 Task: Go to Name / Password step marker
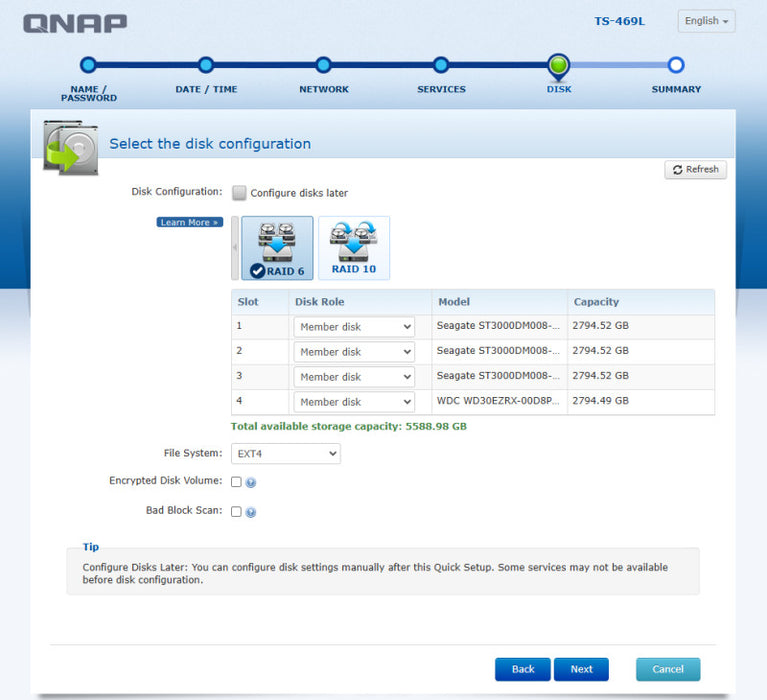click(x=89, y=65)
